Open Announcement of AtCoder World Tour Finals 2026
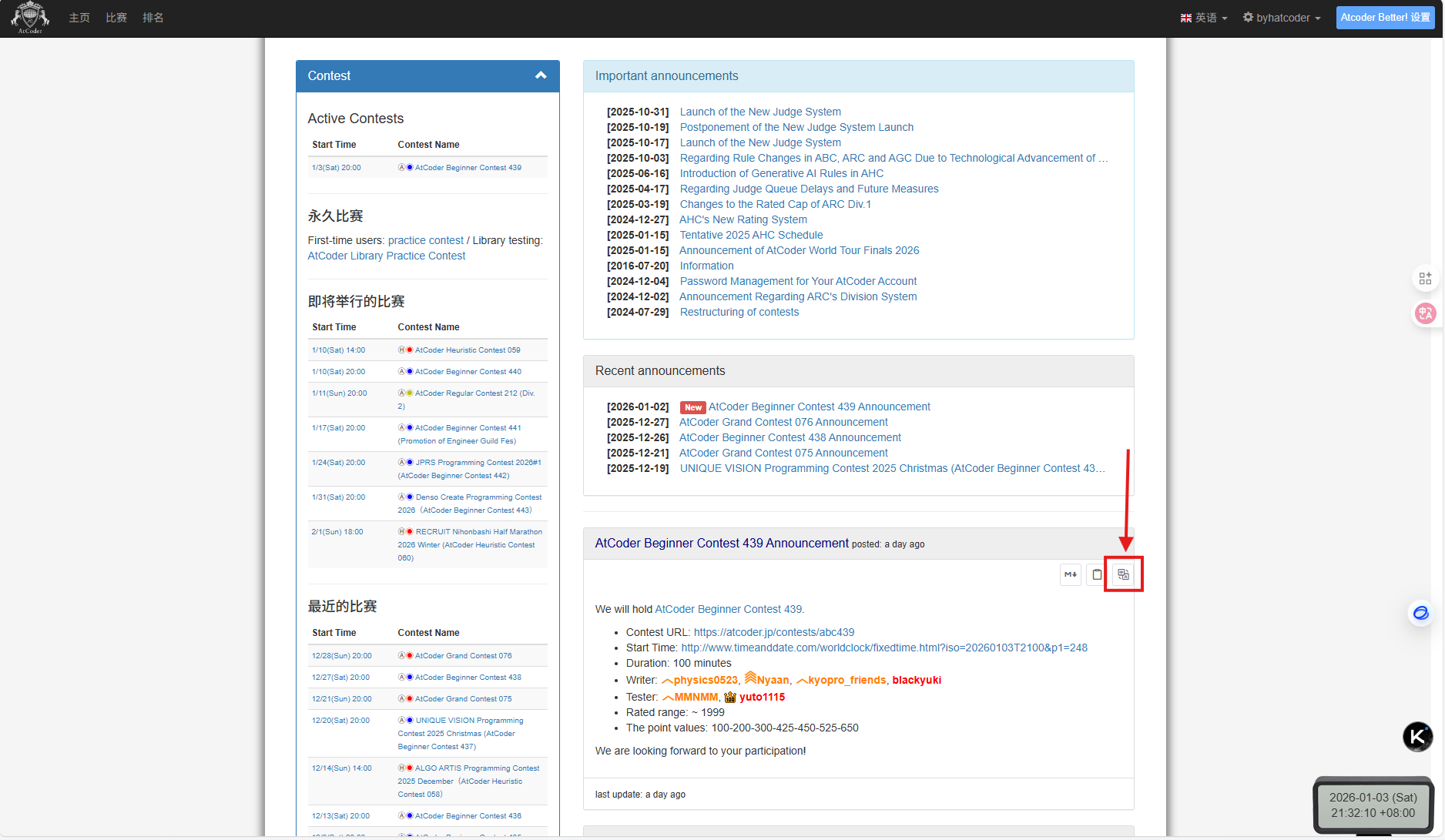1445x840 pixels. [800, 250]
